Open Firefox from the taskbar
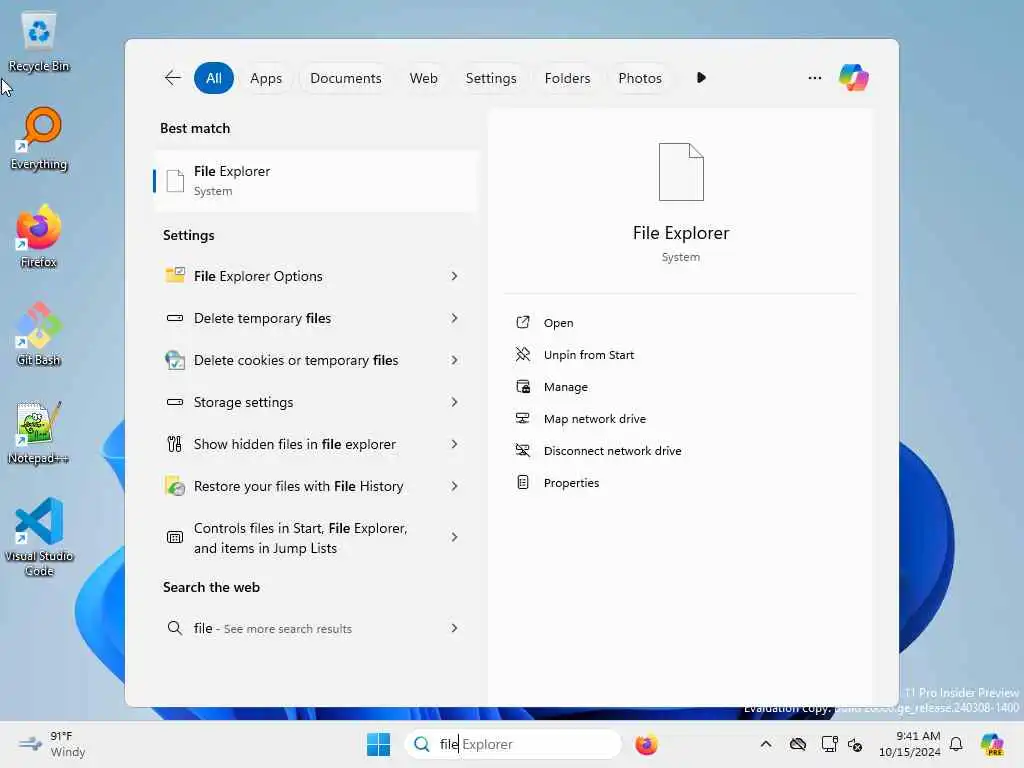This screenshot has width=1024, height=768. (x=646, y=744)
